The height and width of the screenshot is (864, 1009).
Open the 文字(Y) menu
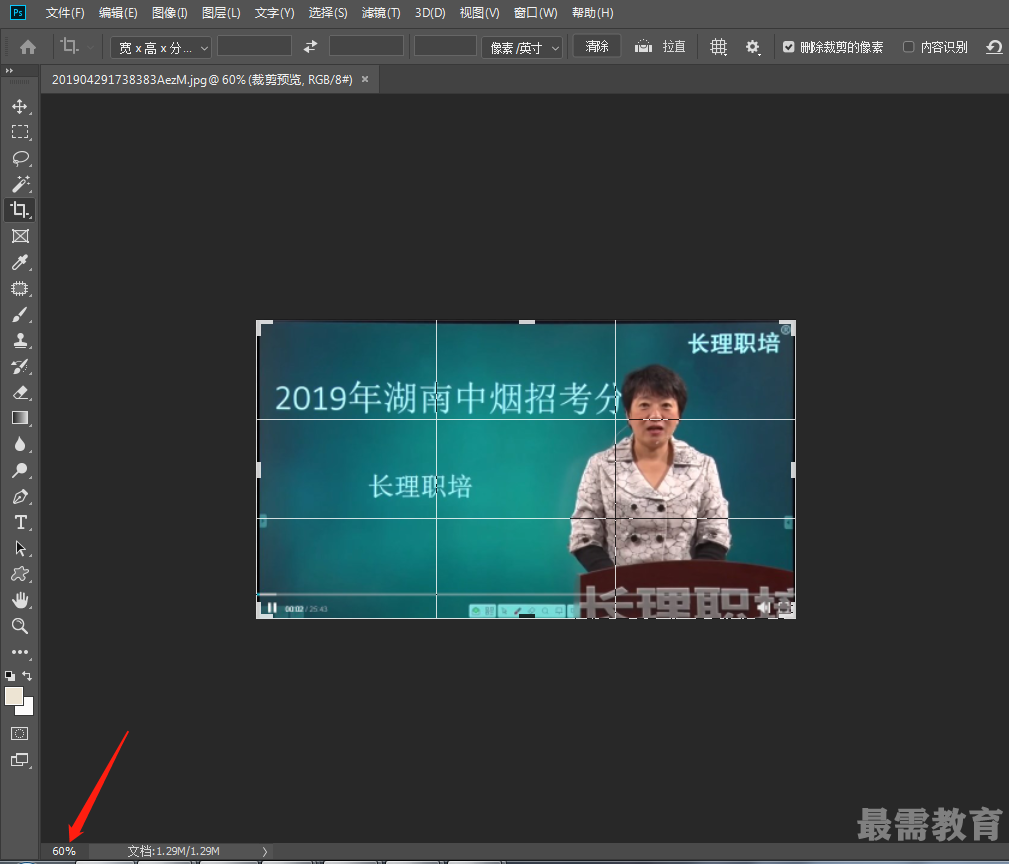pyautogui.click(x=274, y=13)
